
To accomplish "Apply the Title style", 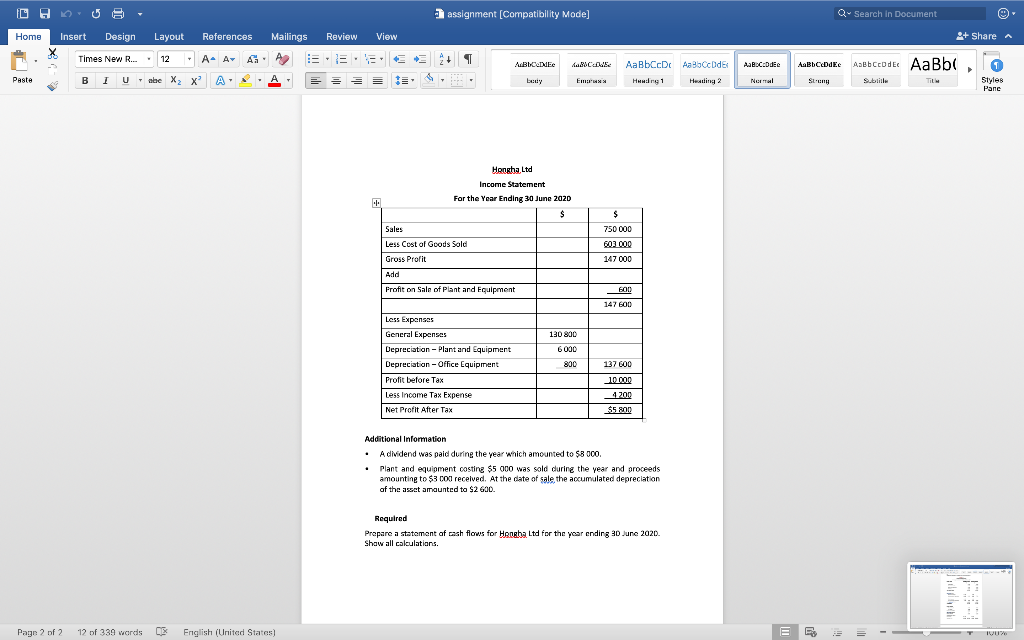I will [x=933, y=70].
